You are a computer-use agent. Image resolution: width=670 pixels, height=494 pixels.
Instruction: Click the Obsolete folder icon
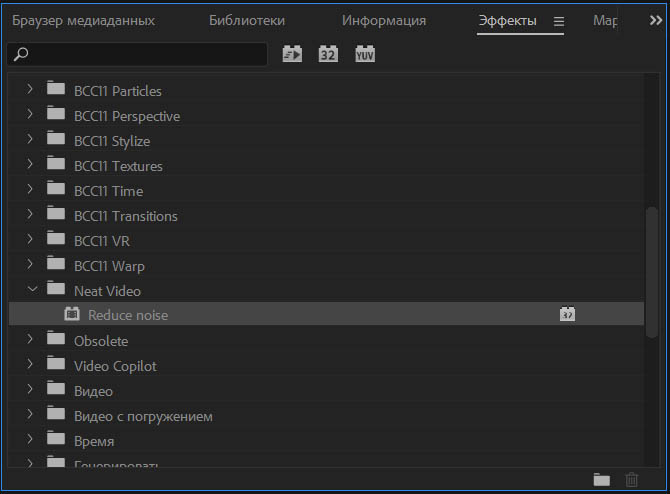(x=56, y=338)
